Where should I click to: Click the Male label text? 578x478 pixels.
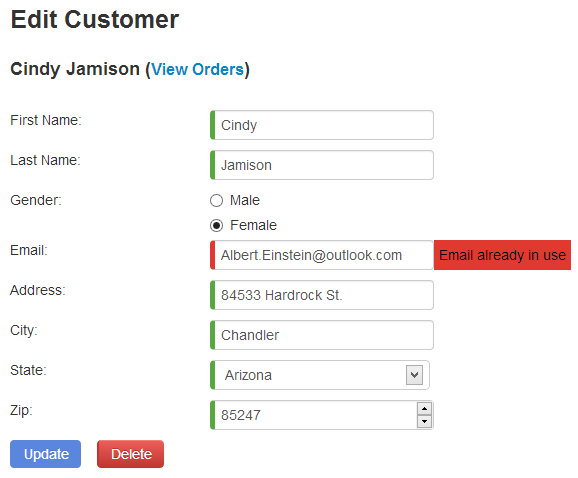coord(245,200)
